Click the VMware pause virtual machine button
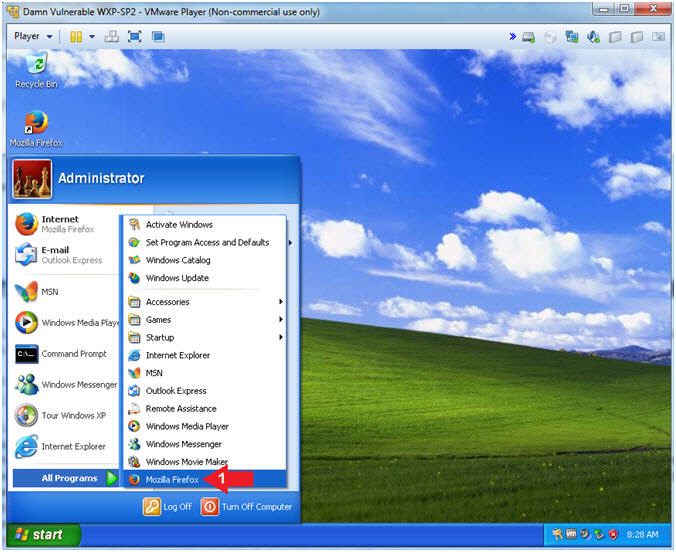 (76, 37)
